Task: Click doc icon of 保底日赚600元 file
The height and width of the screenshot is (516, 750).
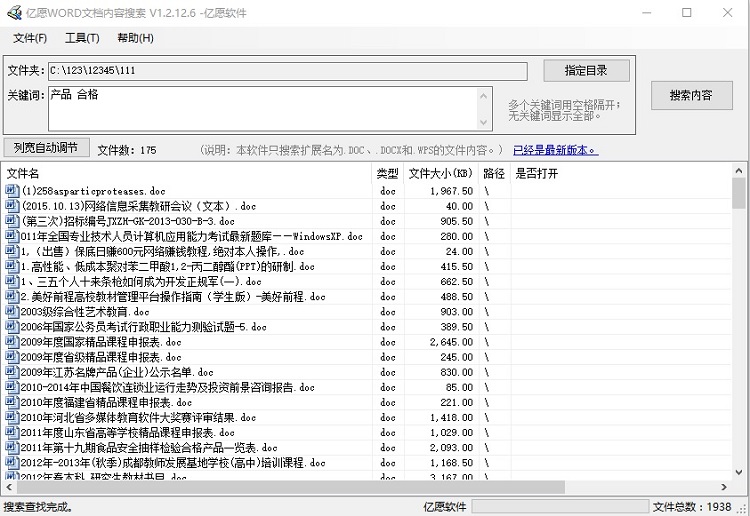Action: point(11,251)
